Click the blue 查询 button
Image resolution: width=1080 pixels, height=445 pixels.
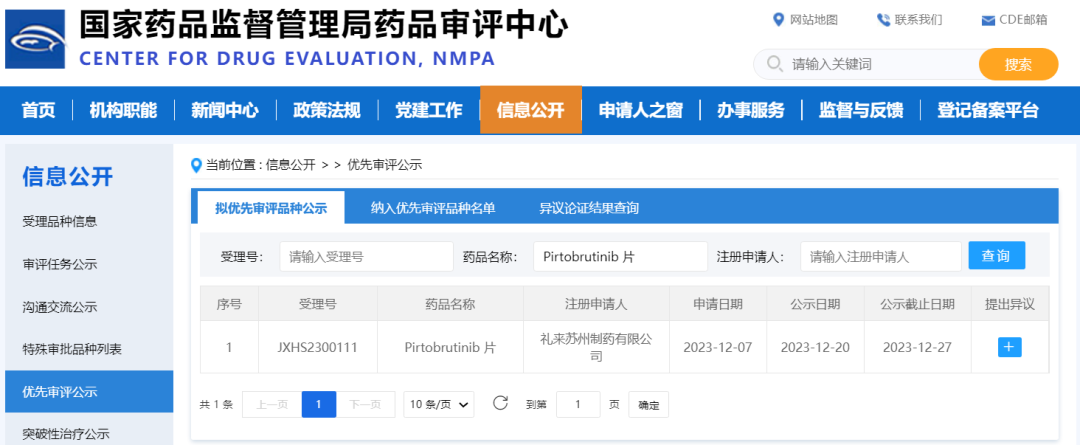coord(997,256)
